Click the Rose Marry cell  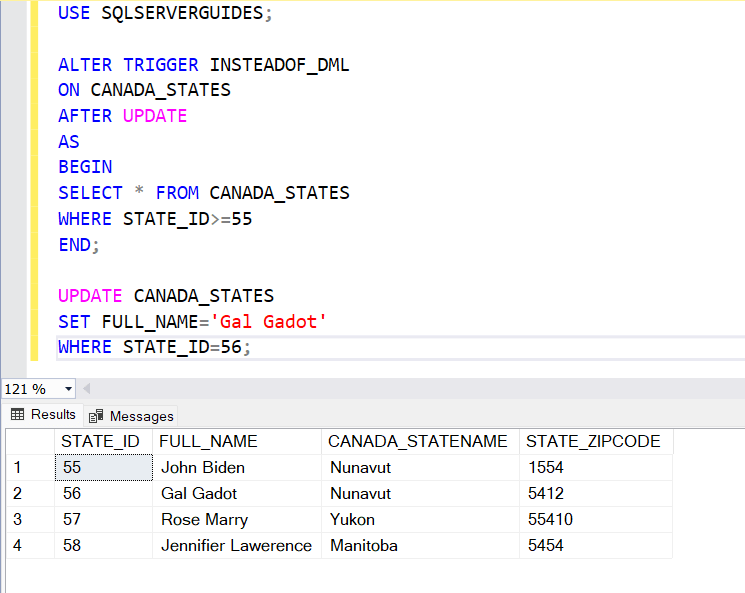(x=237, y=519)
